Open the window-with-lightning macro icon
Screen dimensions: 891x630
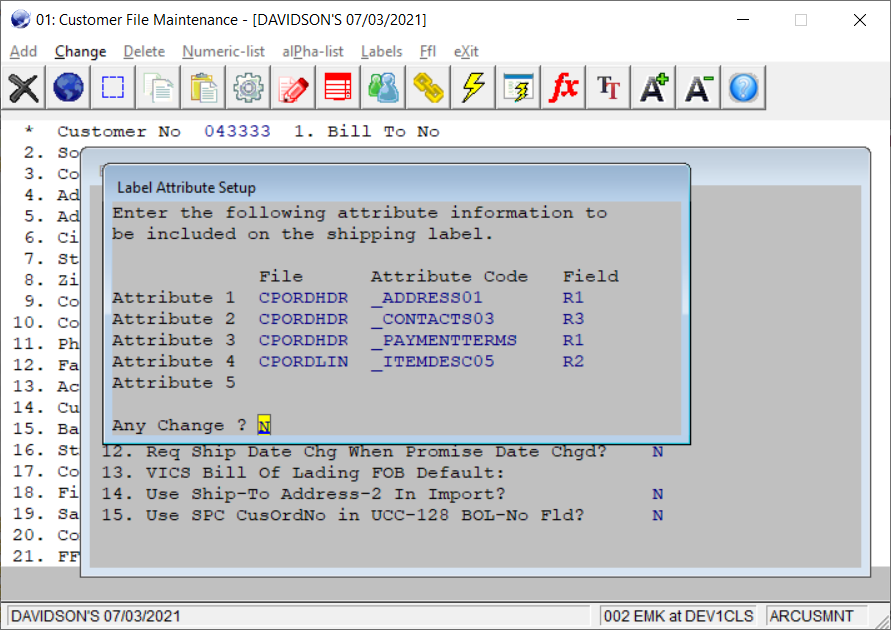click(518, 88)
